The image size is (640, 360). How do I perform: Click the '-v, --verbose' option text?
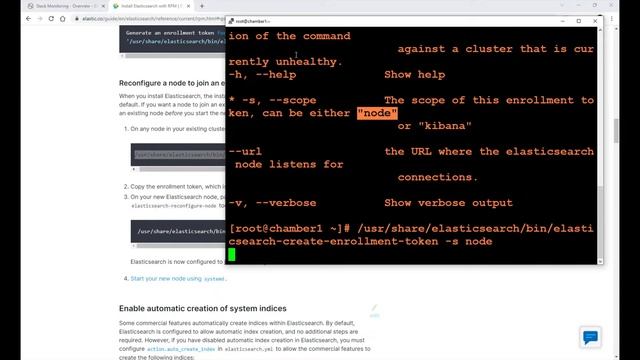pos(272,203)
